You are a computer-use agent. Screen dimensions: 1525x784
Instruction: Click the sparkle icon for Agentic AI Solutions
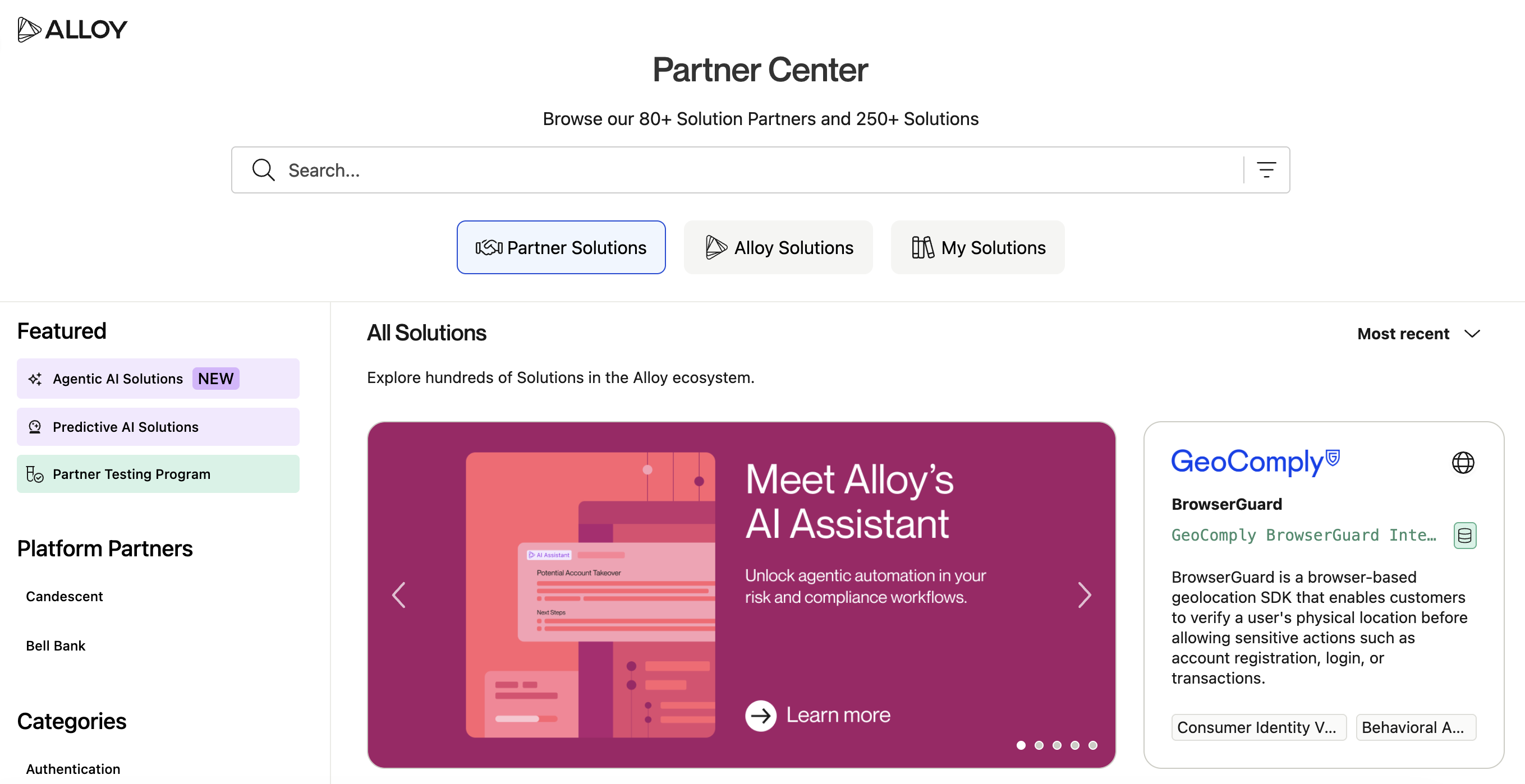(35, 379)
